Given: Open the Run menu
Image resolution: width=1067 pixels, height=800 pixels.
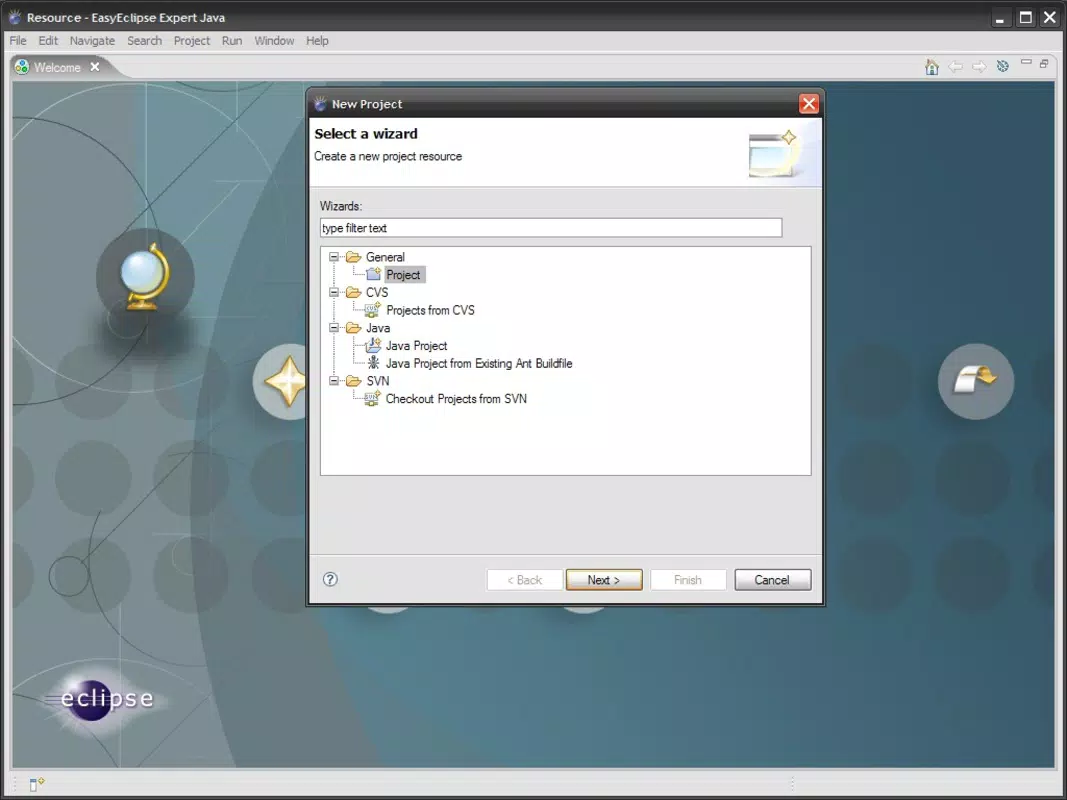Looking at the screenshot, I should 232,41.
